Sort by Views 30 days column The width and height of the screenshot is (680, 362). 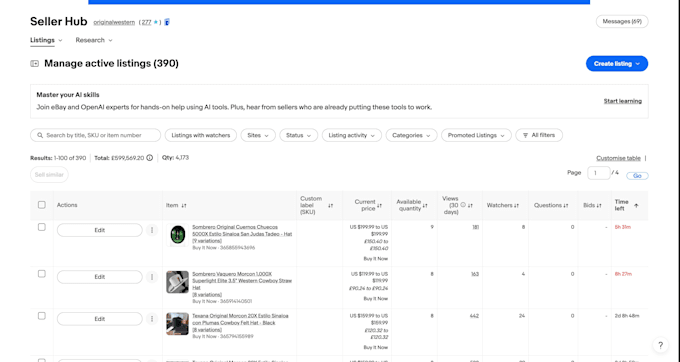click(471, 205)
